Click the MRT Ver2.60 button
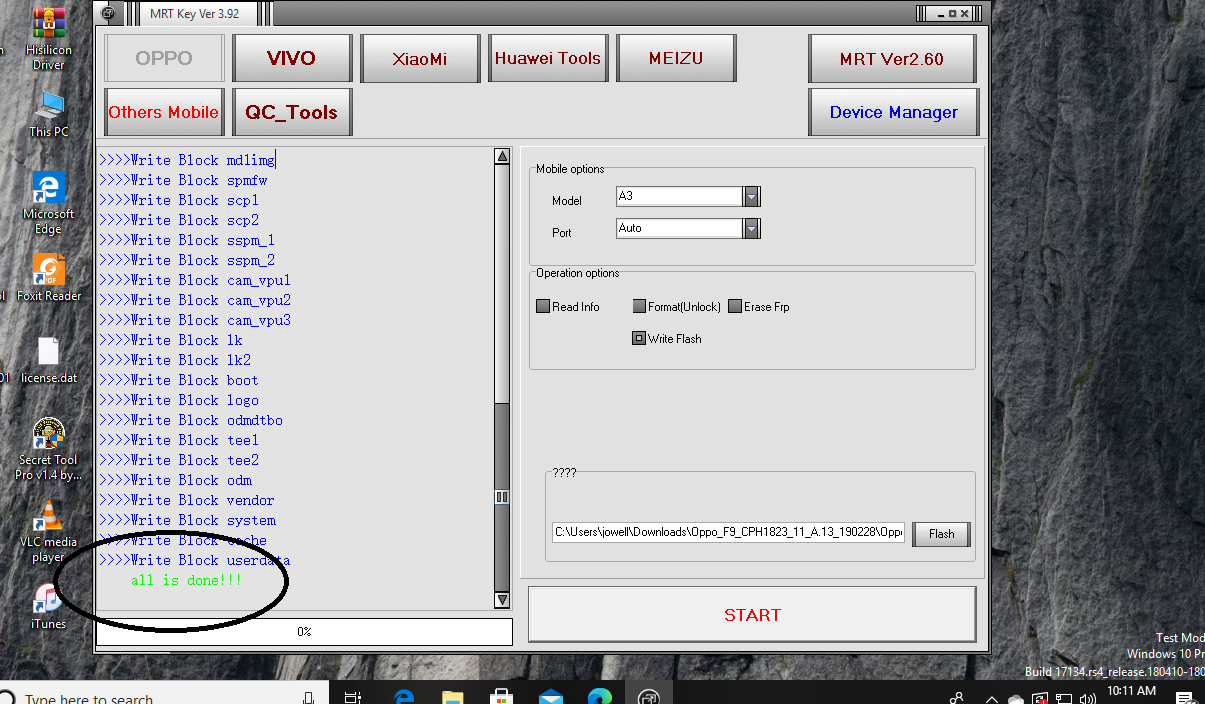Screen dimensions: 1205x704 (892, 58)
